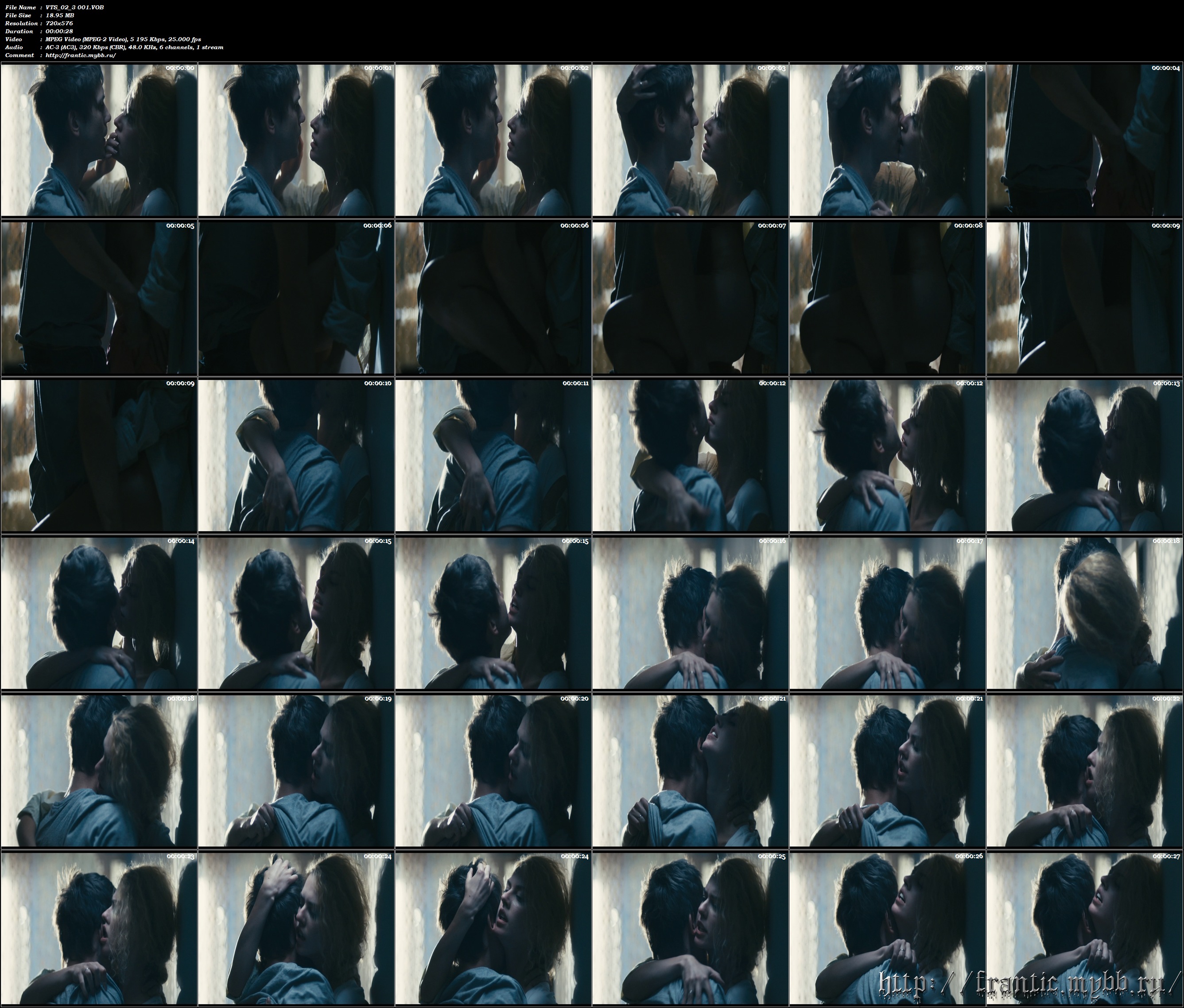Image resolution: width=1184 pixels, height=1008 pixels.
Task: Select the thumbnail stamped 00:00:23
Action: pos(99,928)
